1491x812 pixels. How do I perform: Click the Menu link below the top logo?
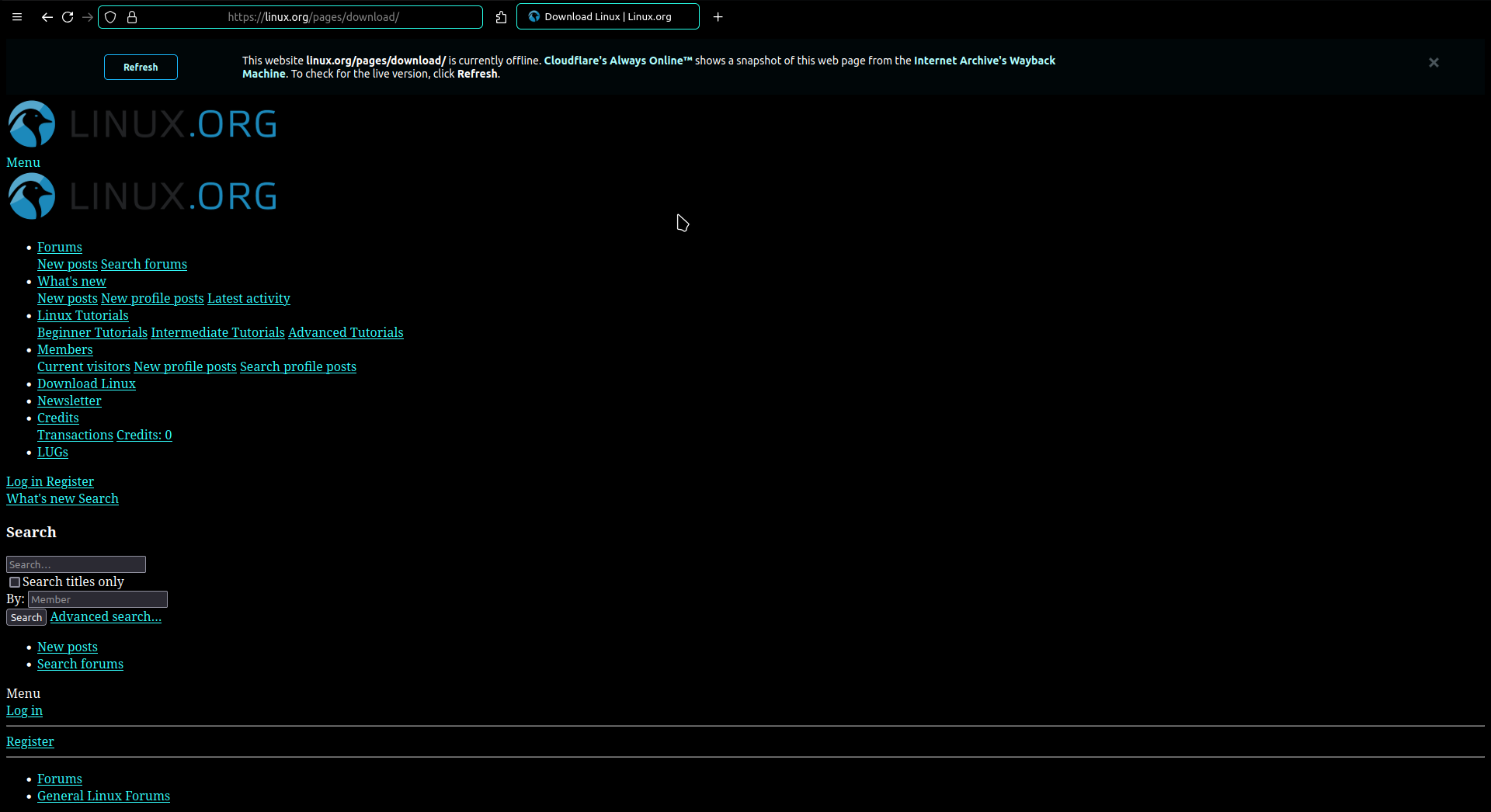[x=23, y=162]
